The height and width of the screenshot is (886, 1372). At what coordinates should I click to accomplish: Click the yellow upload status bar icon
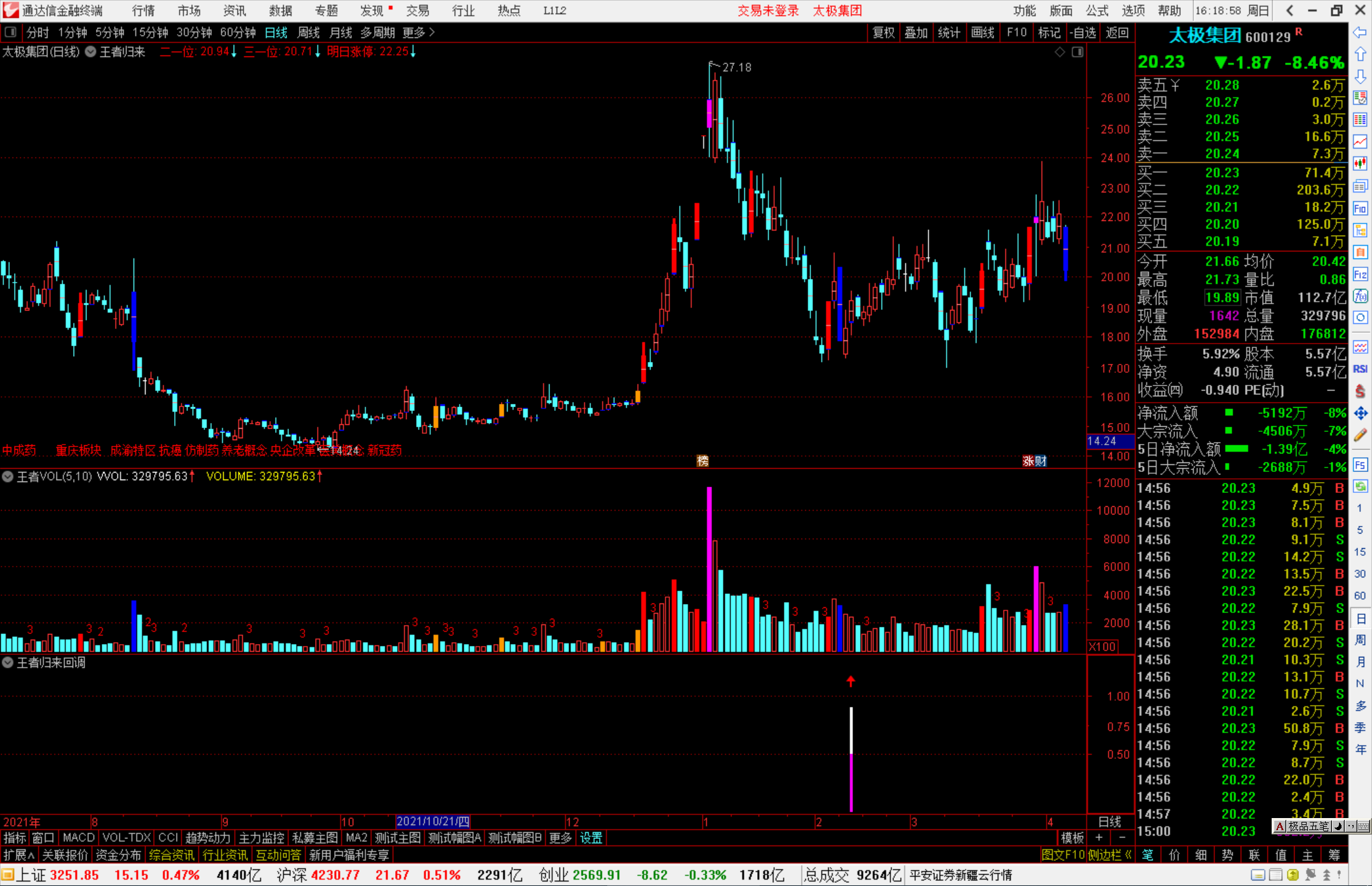click(1293, 875)
